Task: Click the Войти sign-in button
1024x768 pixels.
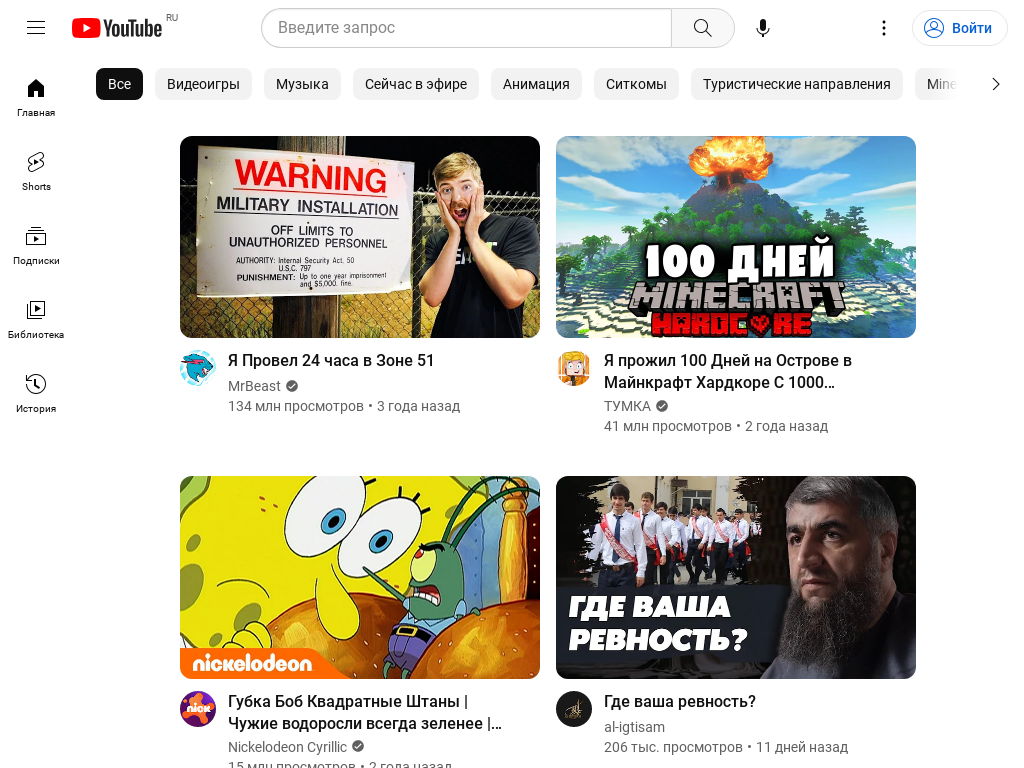Action: coord(959,28)
